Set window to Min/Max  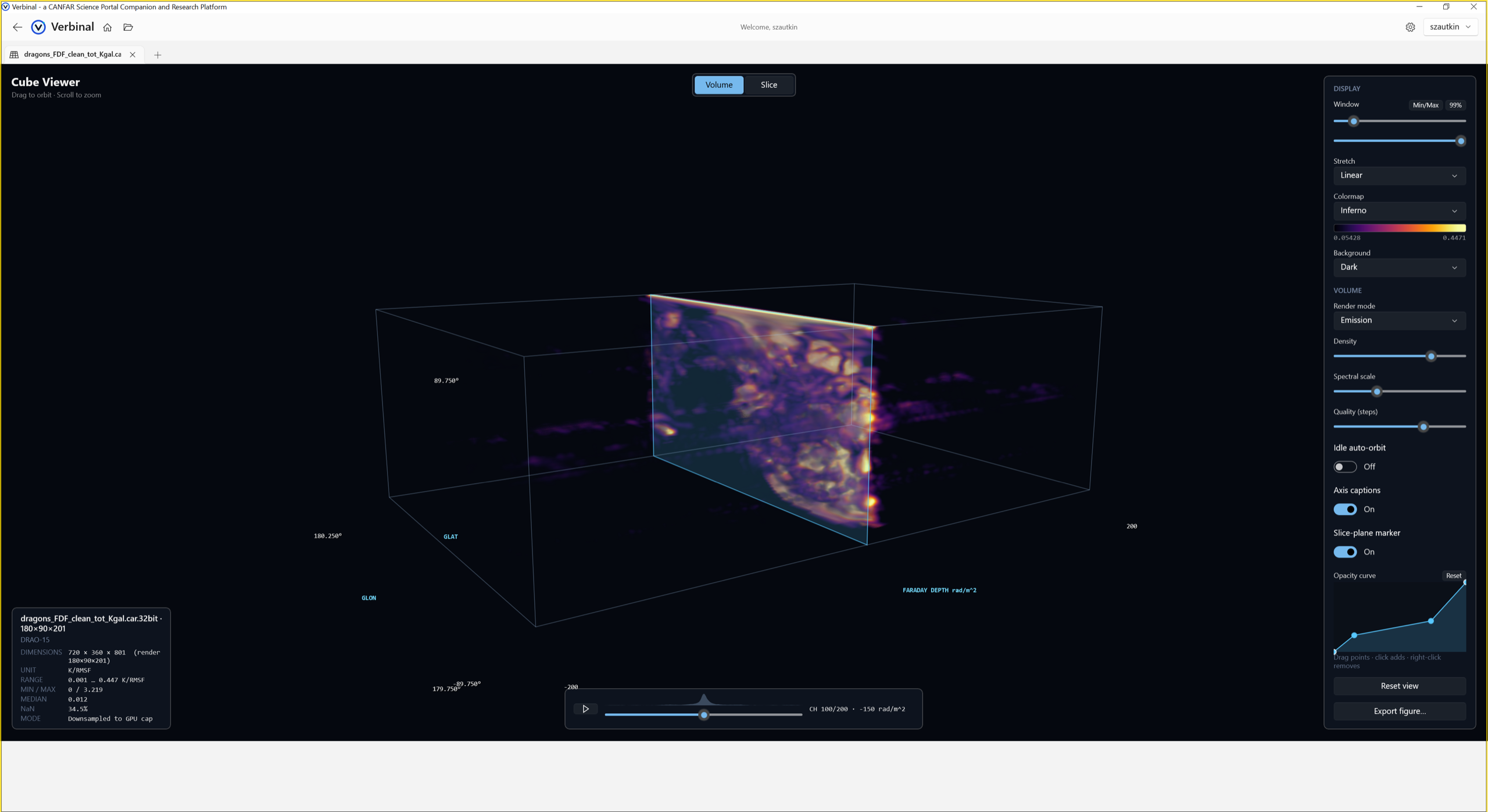point(1425,105)
